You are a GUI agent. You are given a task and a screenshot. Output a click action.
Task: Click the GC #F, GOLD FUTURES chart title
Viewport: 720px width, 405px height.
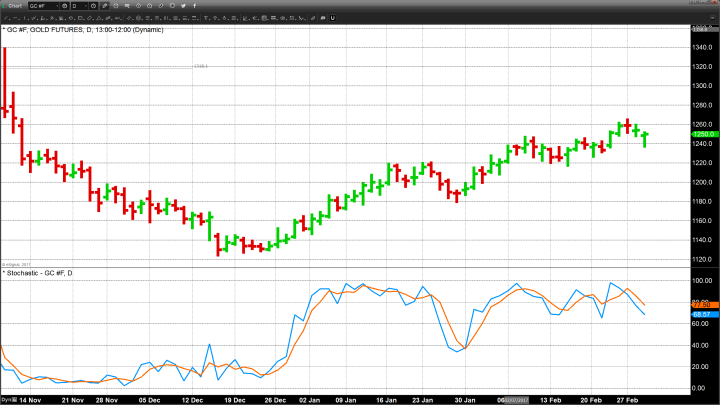coord(70,29)
